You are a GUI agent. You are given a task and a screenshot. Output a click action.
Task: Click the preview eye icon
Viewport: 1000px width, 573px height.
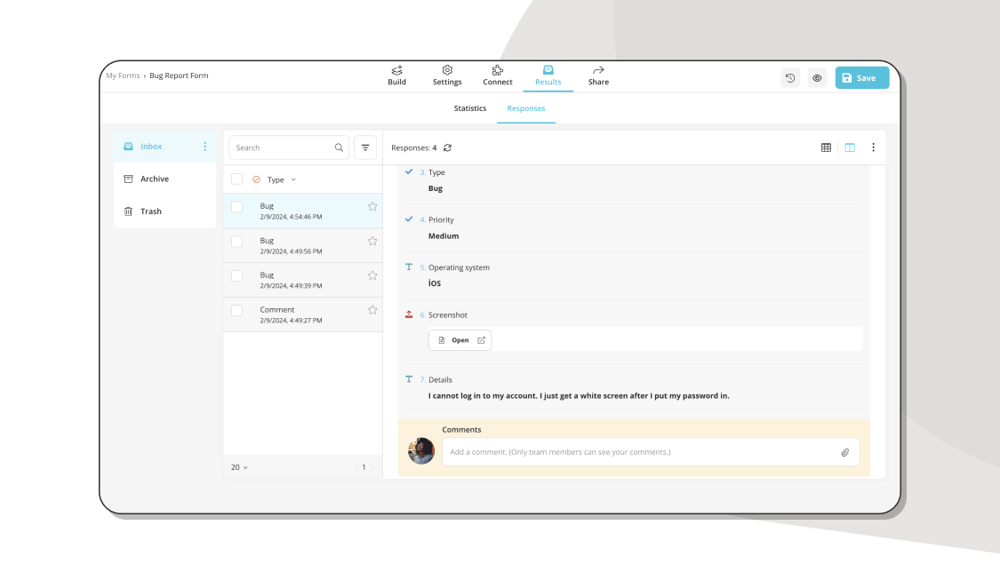(x=817, y=78)
